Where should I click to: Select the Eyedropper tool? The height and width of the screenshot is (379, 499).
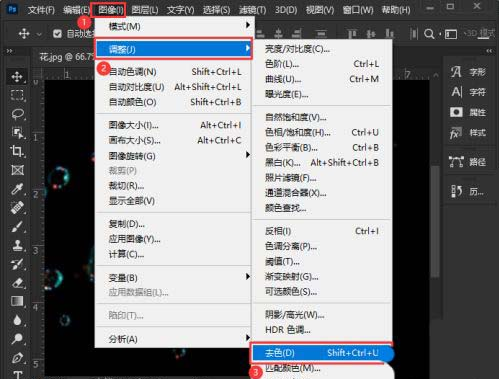pos(17,189)
